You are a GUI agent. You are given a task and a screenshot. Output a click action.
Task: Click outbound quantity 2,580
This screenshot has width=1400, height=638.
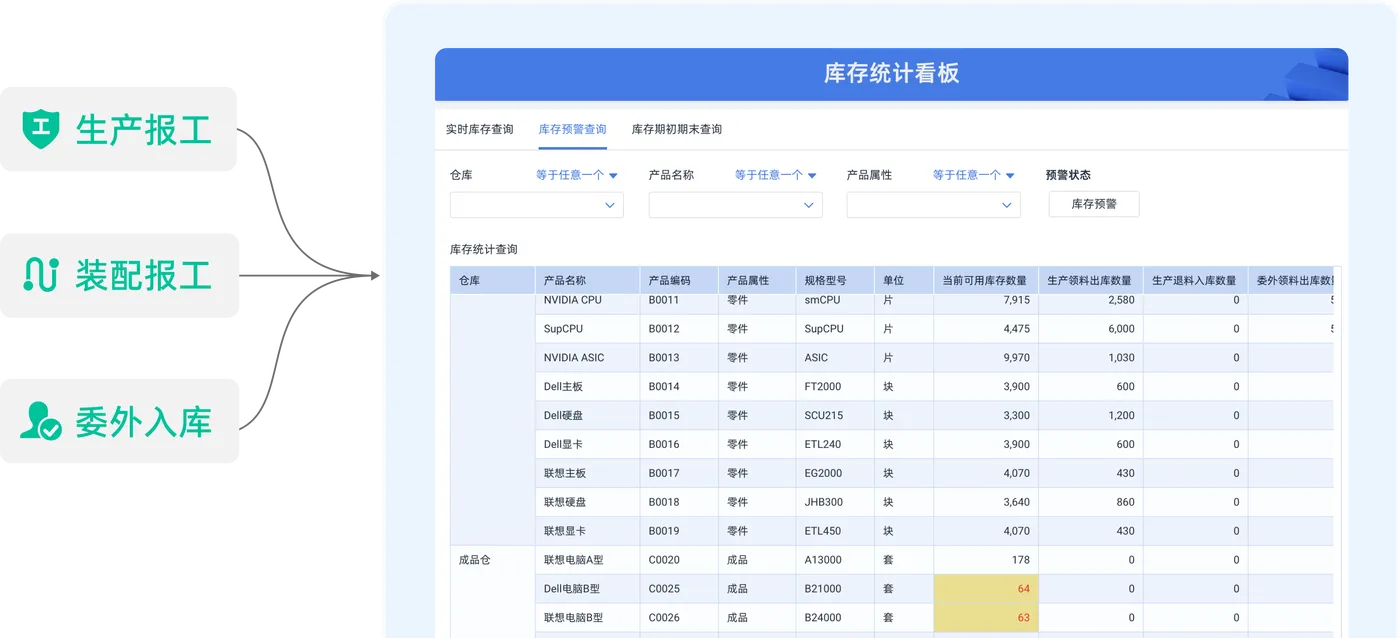pos(1121,300)
